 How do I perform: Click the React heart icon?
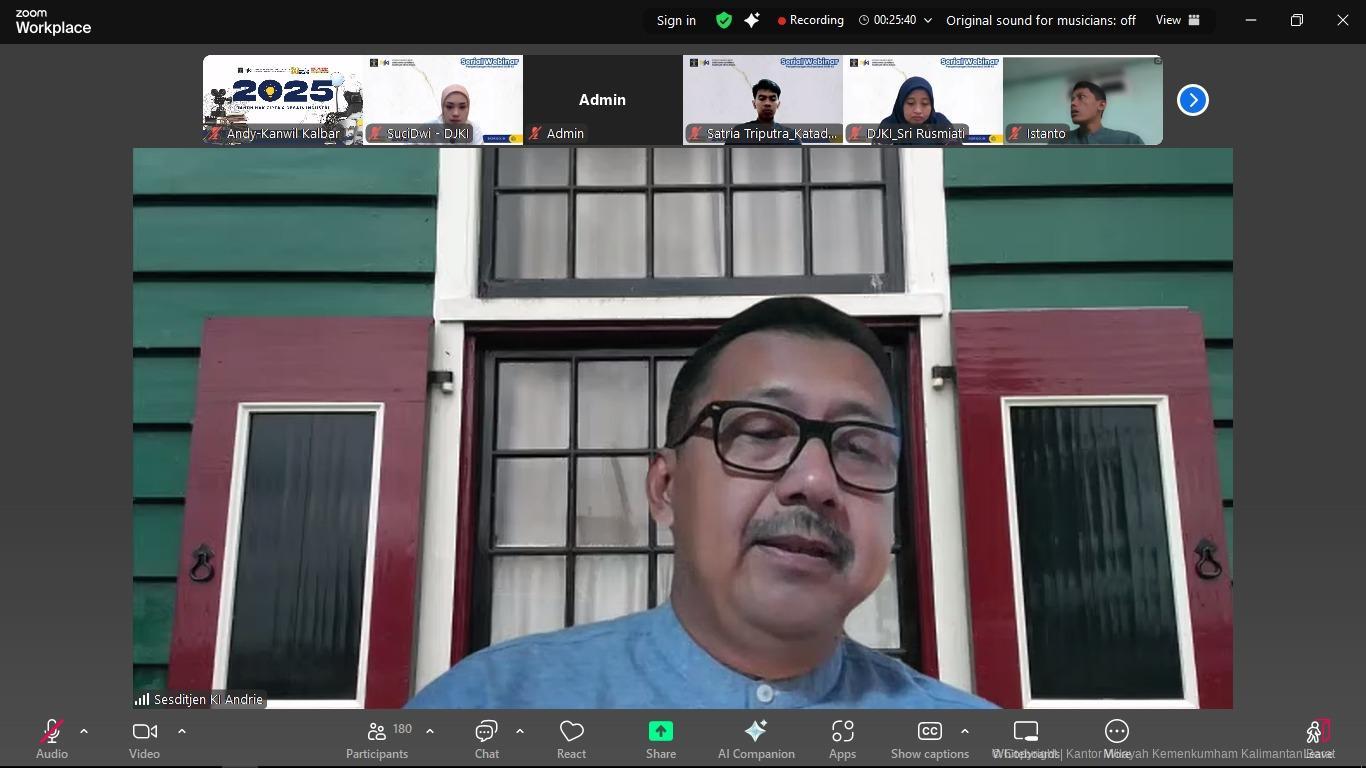(571, 740)
